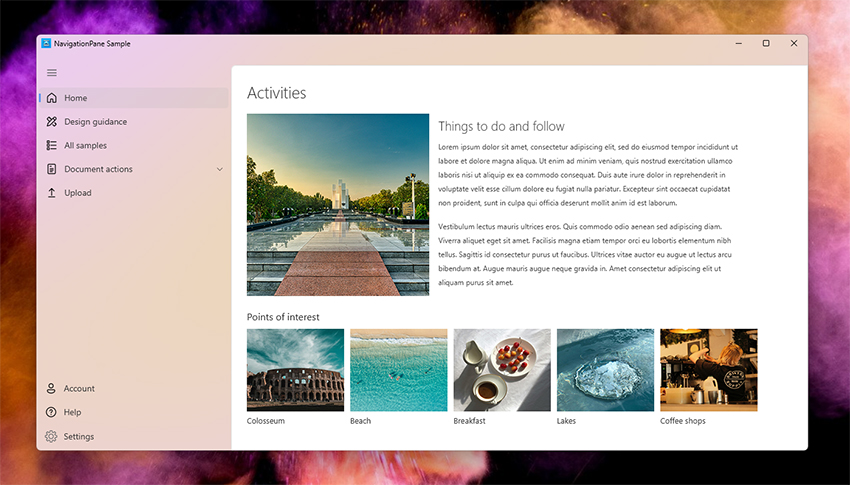The height and width of the screenshot is (485, 850).
Task: Go to the Design guidance page
Action: pyautogui.click(x=95, y=122)
